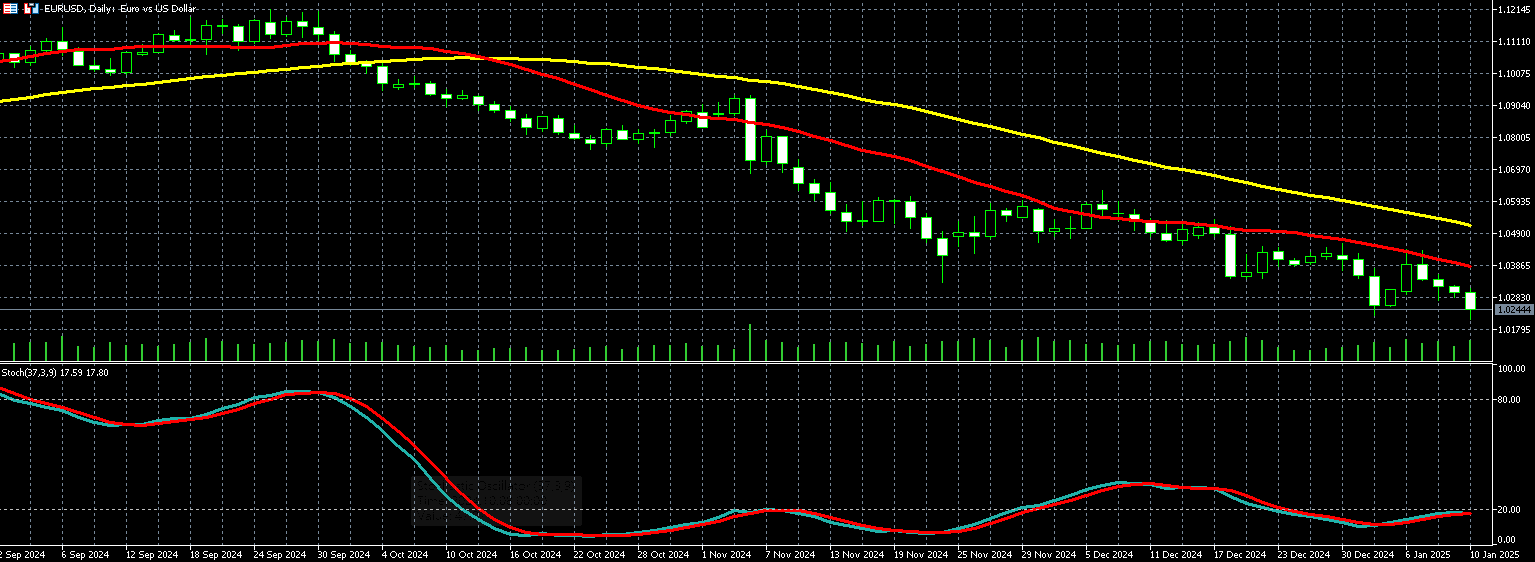Click the 1.04900 price scale label
Screen dimensions: 1535x562
coord(1512,234)
